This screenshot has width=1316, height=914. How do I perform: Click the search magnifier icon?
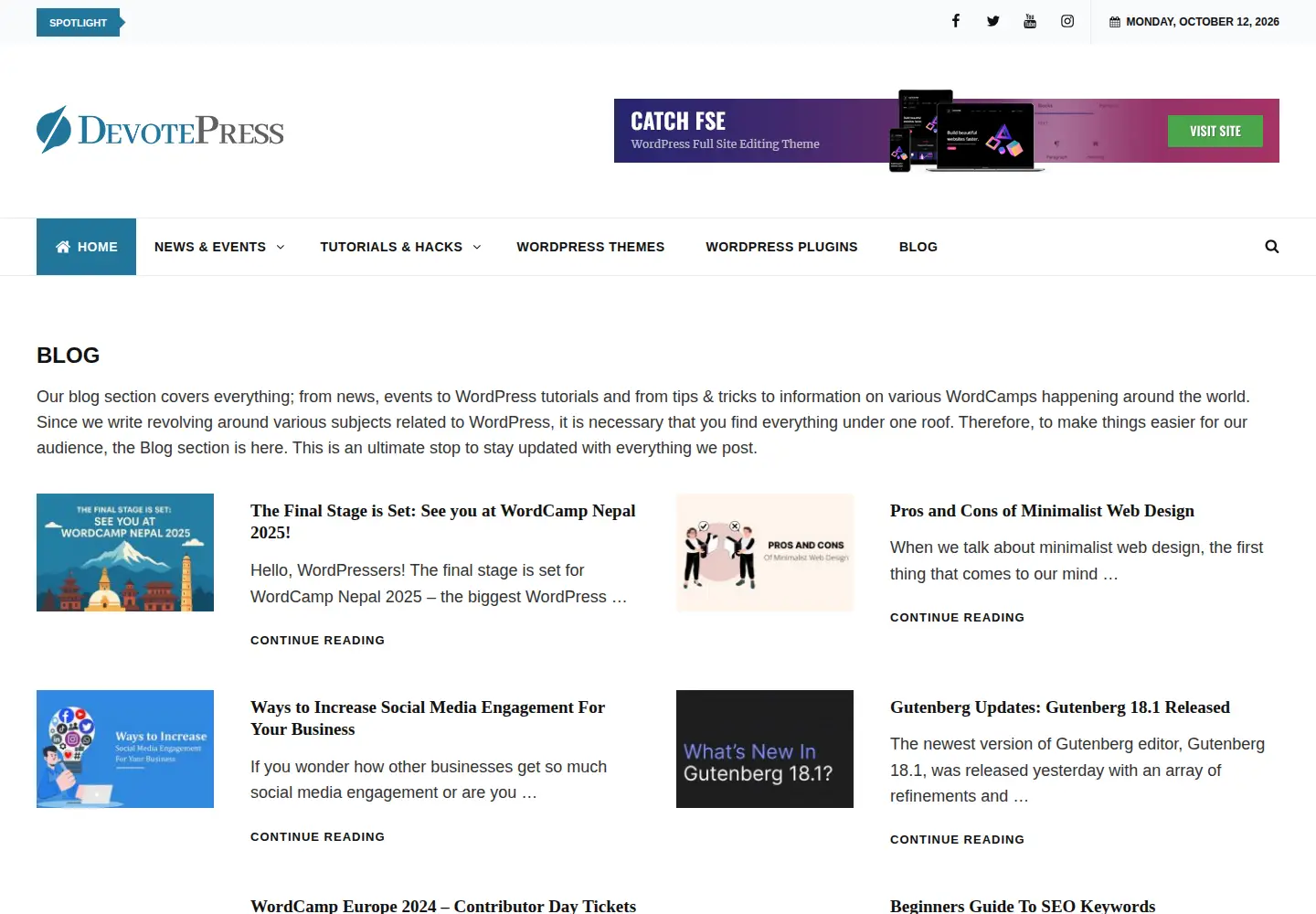click(1271, 247)
